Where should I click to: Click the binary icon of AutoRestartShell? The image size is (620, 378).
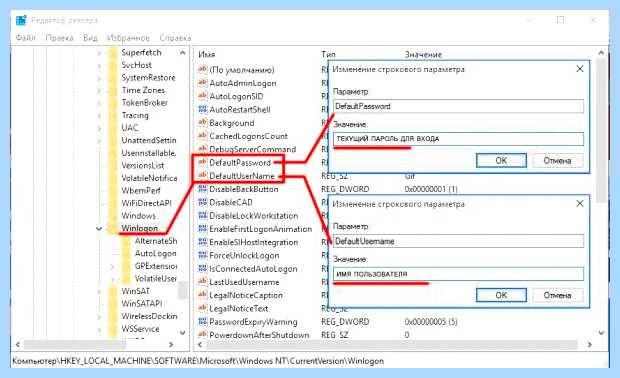(202, 109)
